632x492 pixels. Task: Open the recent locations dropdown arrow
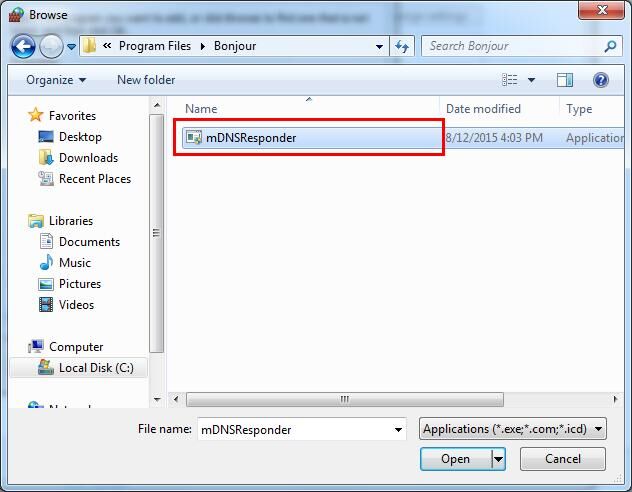click(x=71, y=47)
